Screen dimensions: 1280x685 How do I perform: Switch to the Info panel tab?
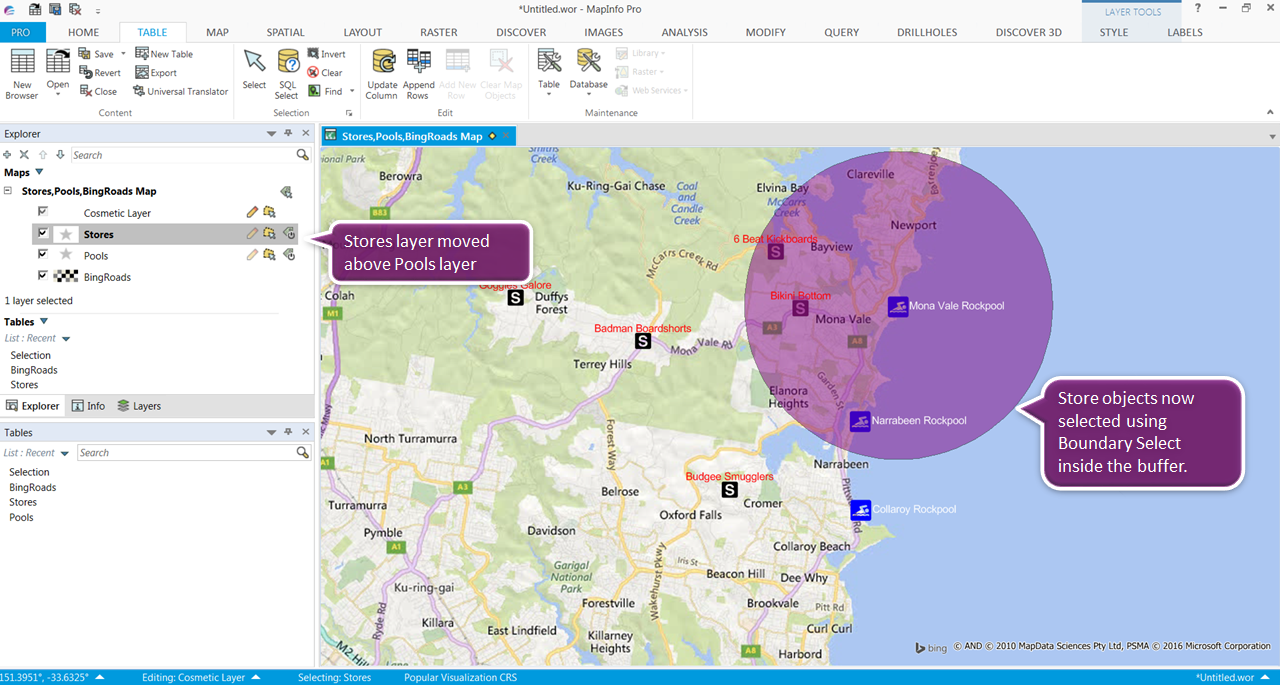88,406
